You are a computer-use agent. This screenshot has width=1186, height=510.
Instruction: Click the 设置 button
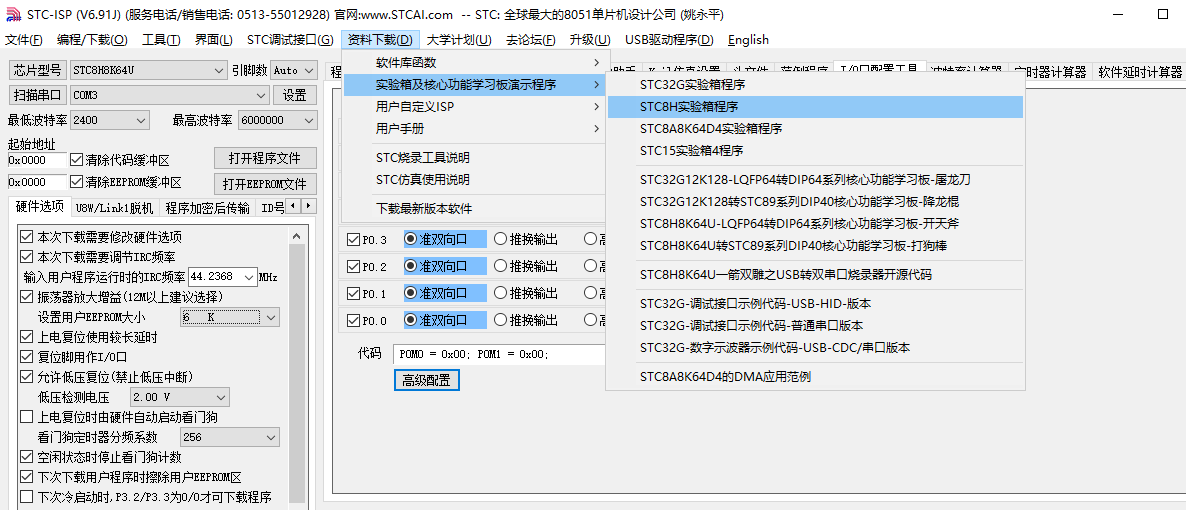coord(294,95)
